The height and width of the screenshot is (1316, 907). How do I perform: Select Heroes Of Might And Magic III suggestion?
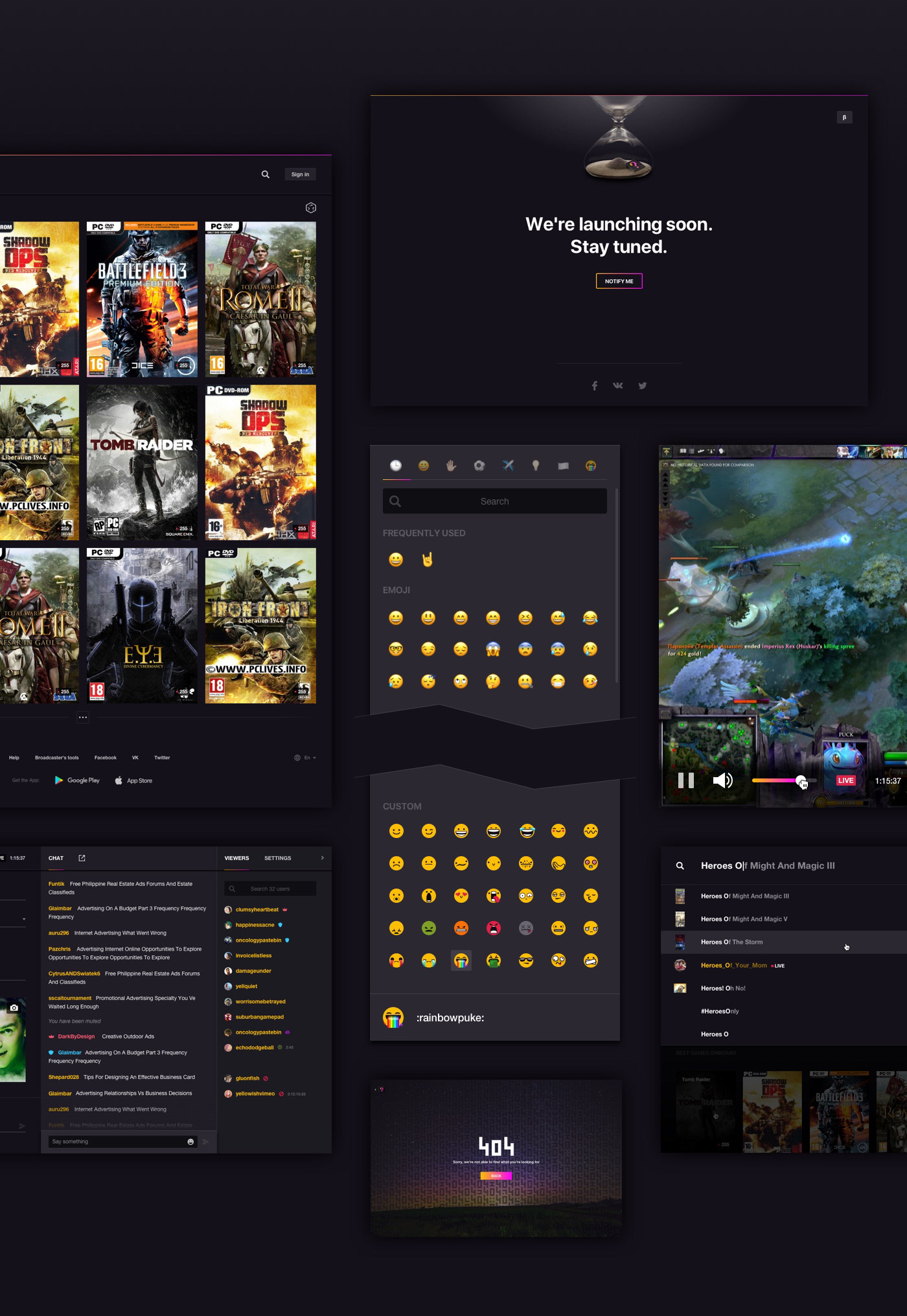(x=784, y=896)
